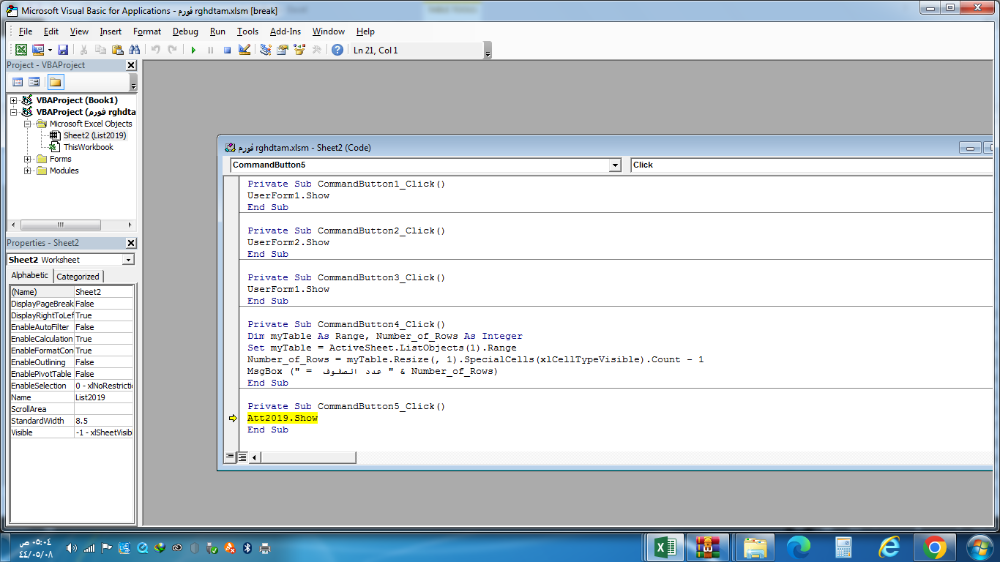Switch to the Alphabetic properties tab

coord(29,276)
